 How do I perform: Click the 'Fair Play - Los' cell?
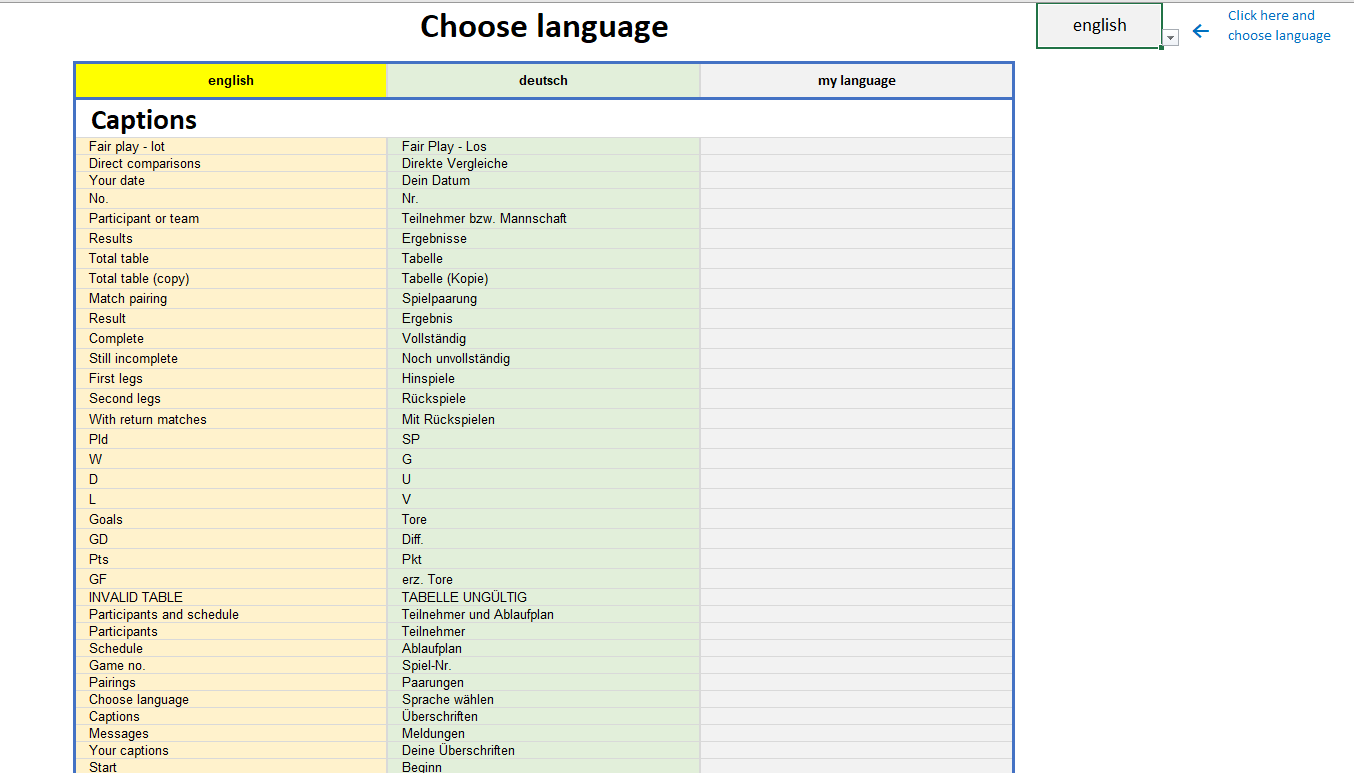pyautogui.click(x=543, y=146)
